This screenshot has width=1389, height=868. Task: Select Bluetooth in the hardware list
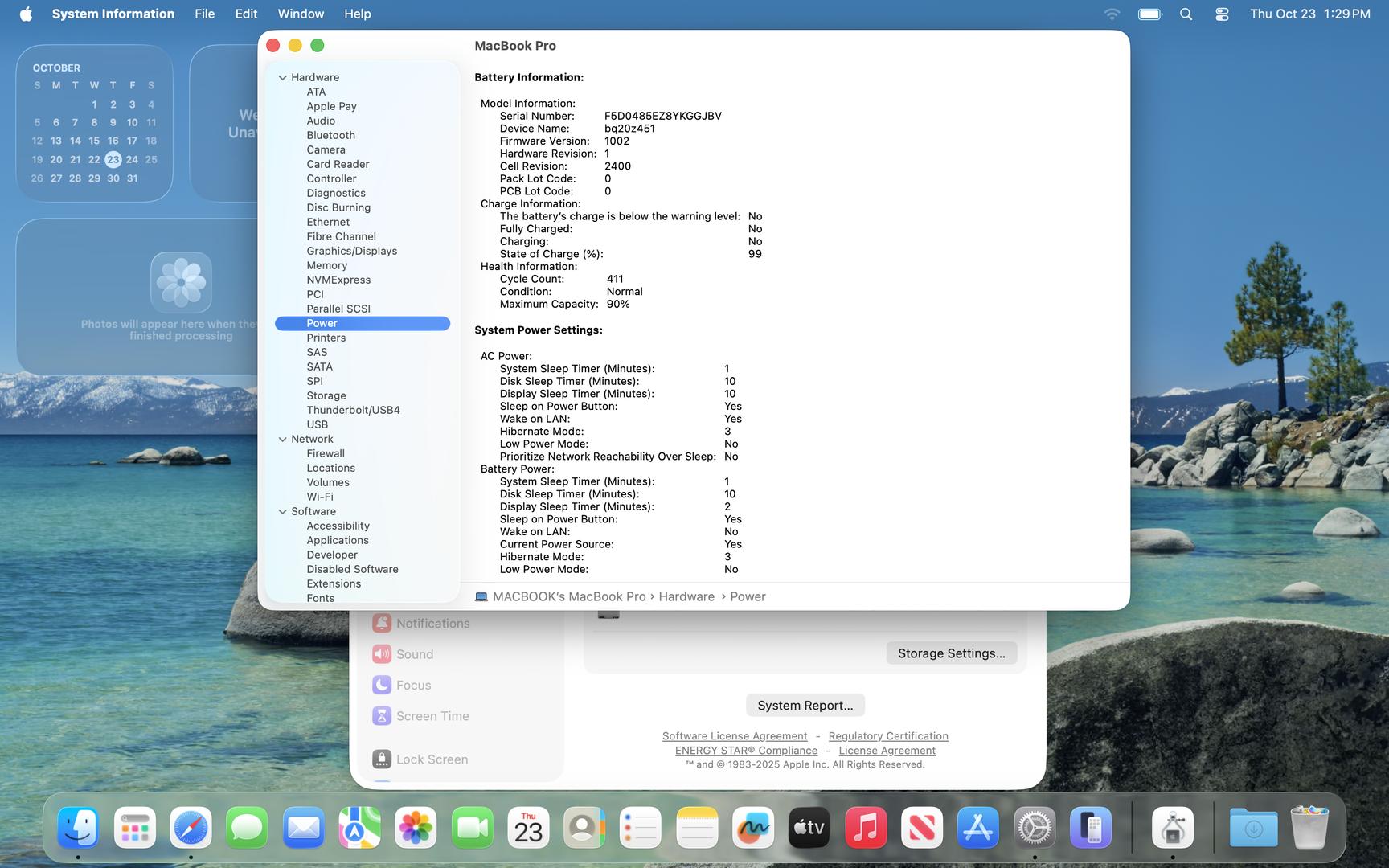click(330, 135)
